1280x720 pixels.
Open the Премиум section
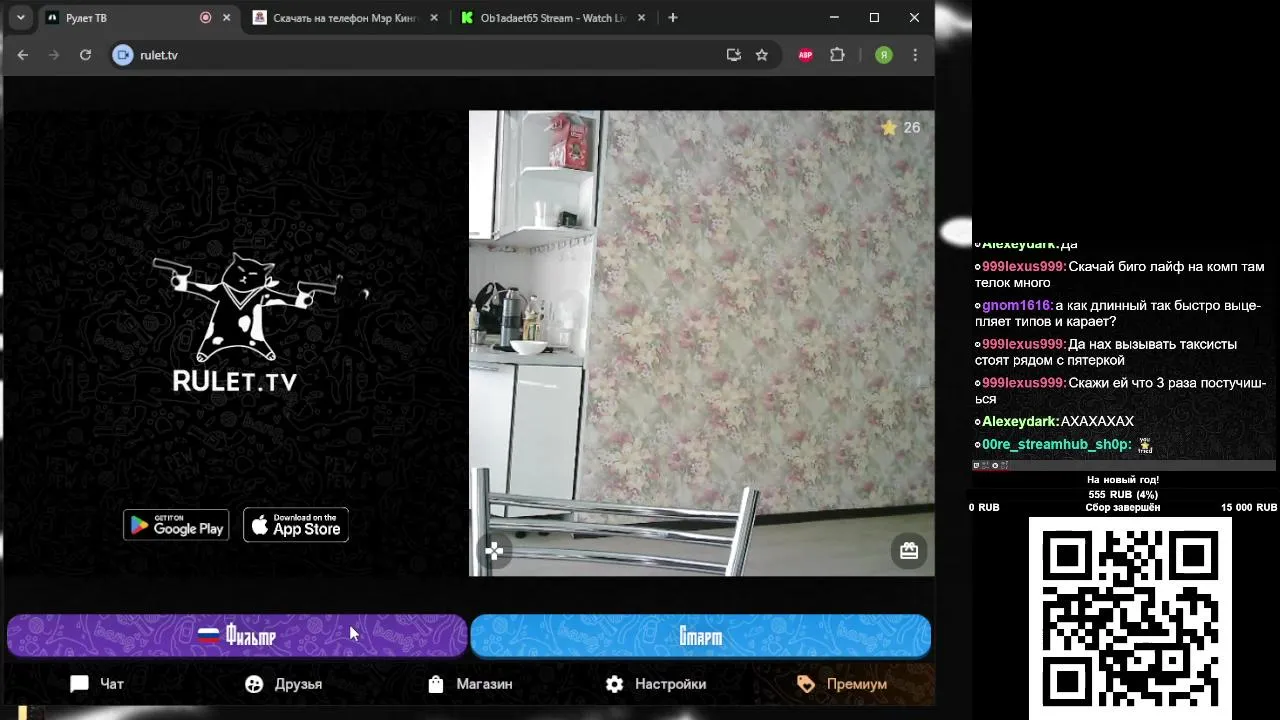pos(842,684)
